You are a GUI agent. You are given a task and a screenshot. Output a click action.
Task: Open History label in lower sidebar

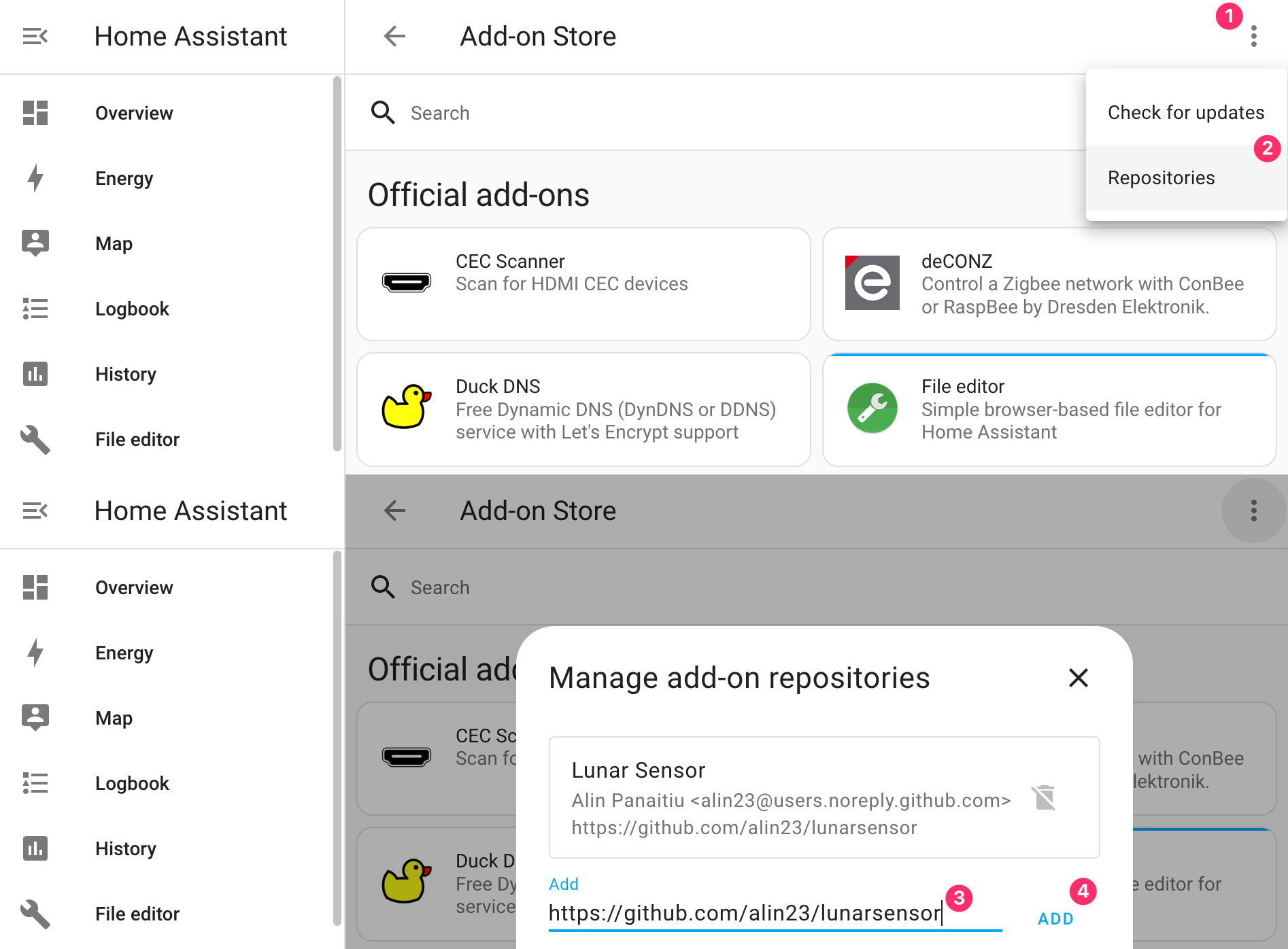[126, 848]
